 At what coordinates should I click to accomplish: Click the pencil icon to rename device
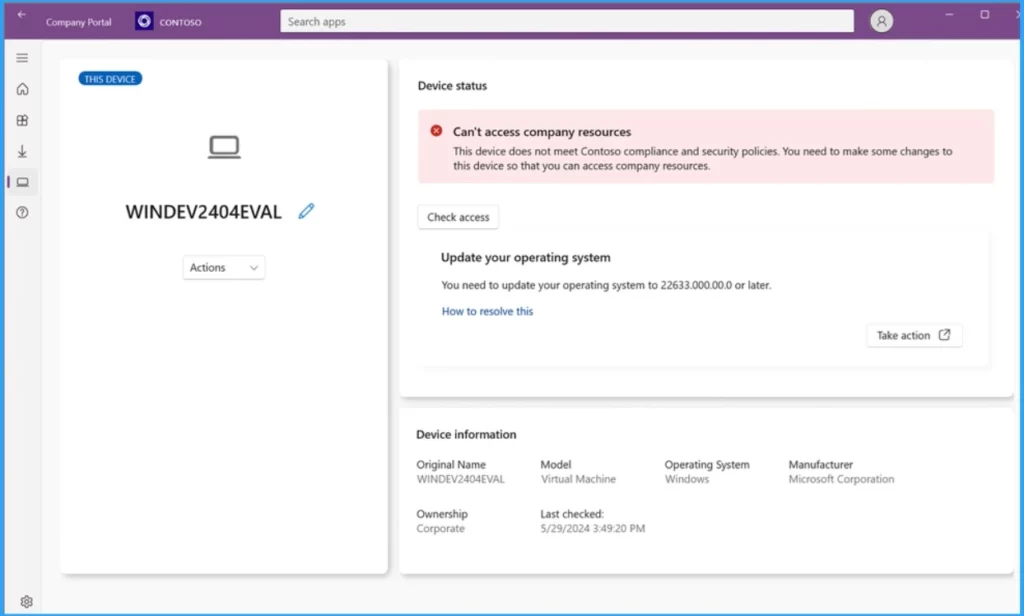306,211
